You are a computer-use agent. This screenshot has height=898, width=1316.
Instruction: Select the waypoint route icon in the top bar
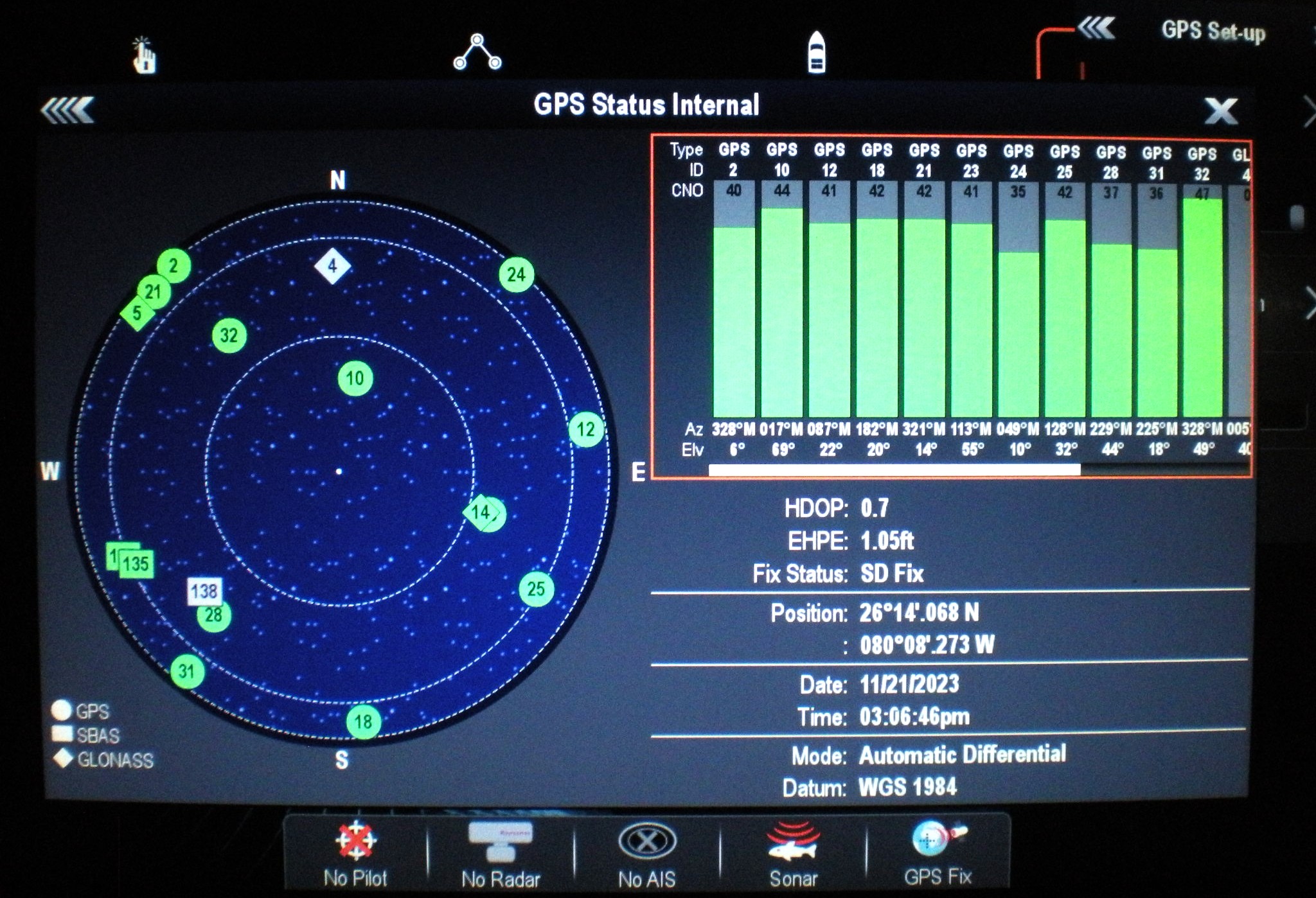coord(478,55)
